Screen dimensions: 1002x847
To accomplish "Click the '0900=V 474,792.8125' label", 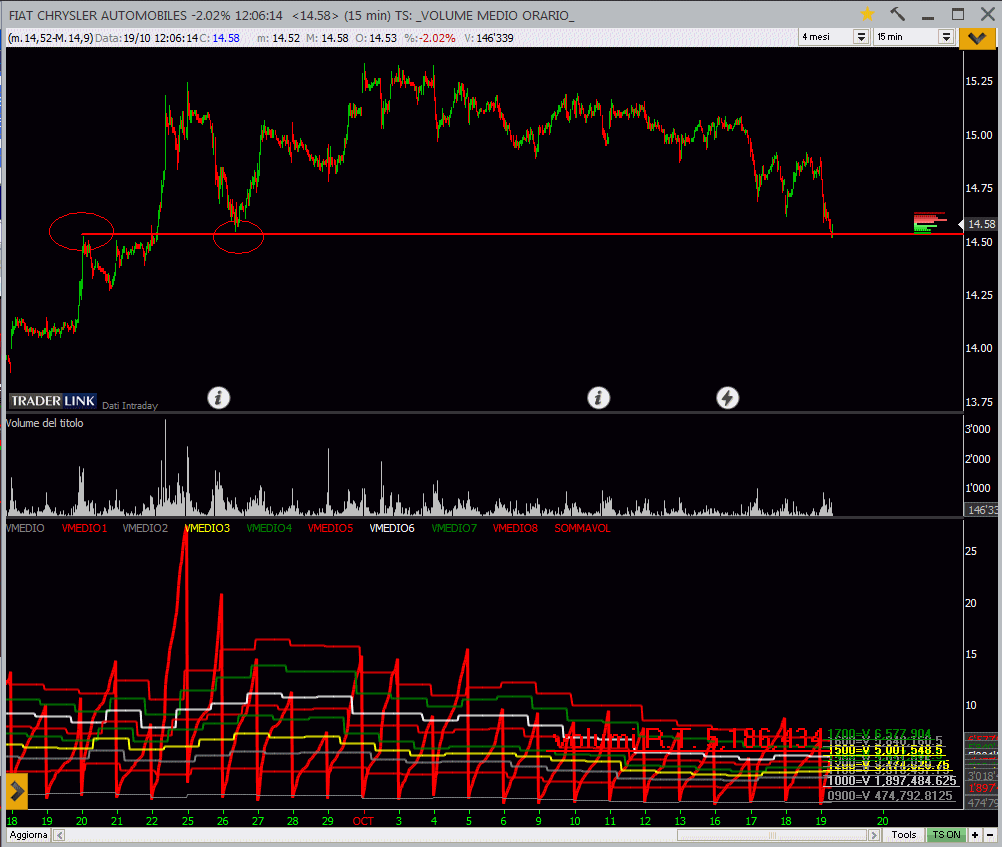I will click(890, 796).
